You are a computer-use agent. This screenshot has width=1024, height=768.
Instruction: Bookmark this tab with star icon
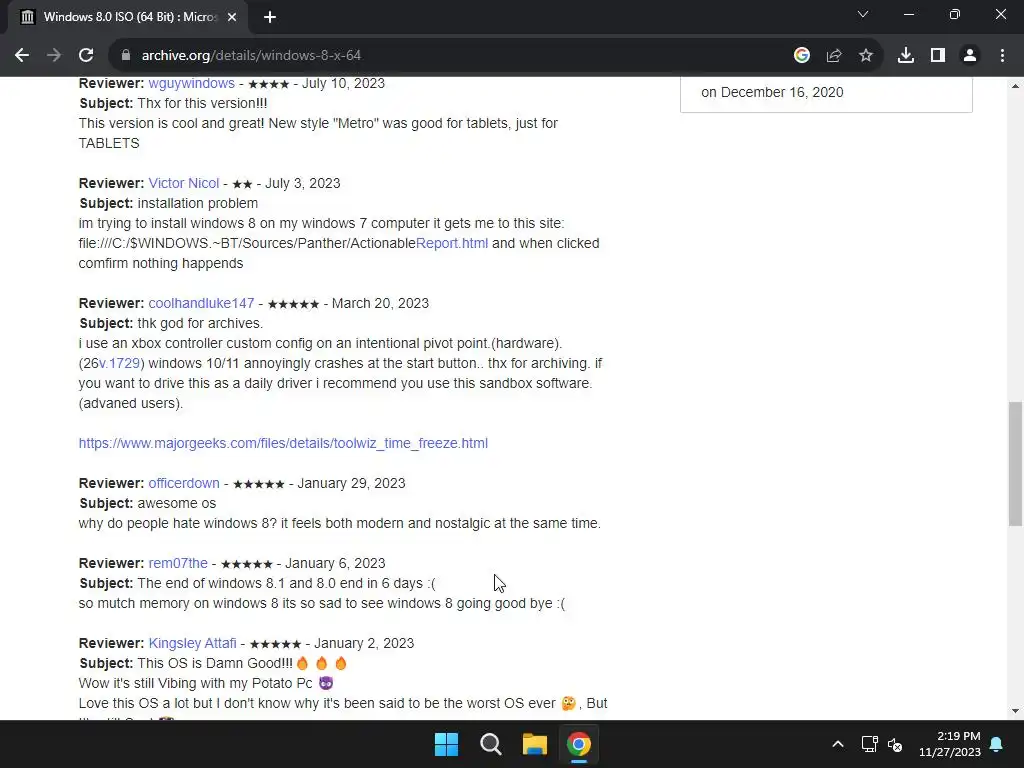(866, 56)
